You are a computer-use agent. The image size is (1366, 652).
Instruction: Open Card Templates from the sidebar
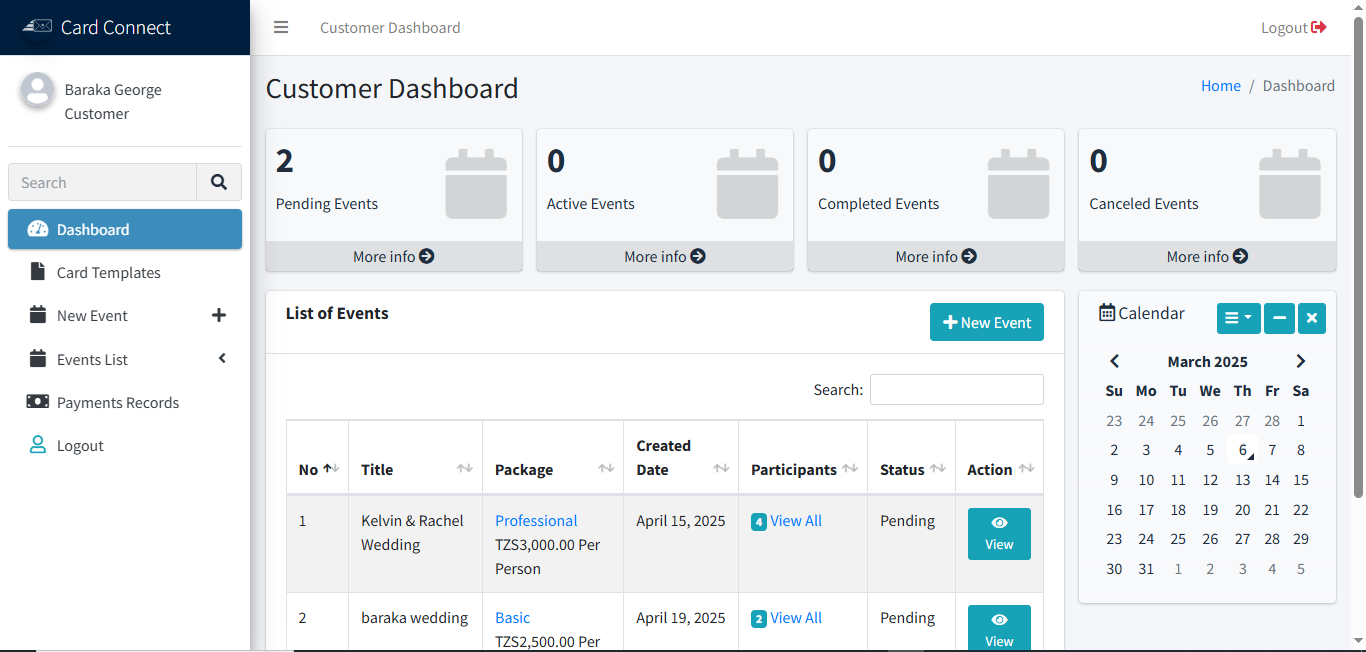click(108, 272)
